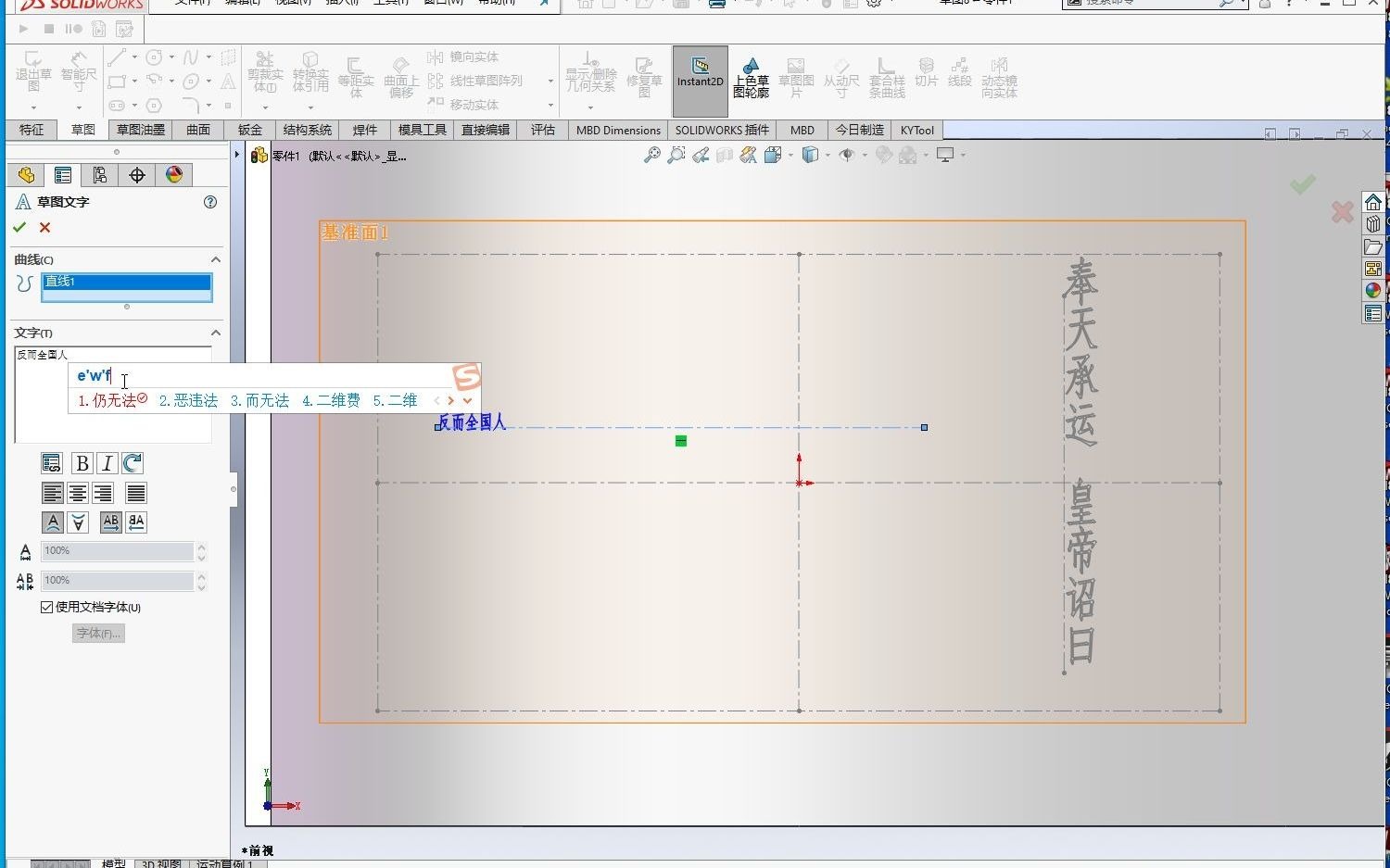Toggle vertical flip text button
Viewport: 1390px width, 868px height.
click(79, 522)
